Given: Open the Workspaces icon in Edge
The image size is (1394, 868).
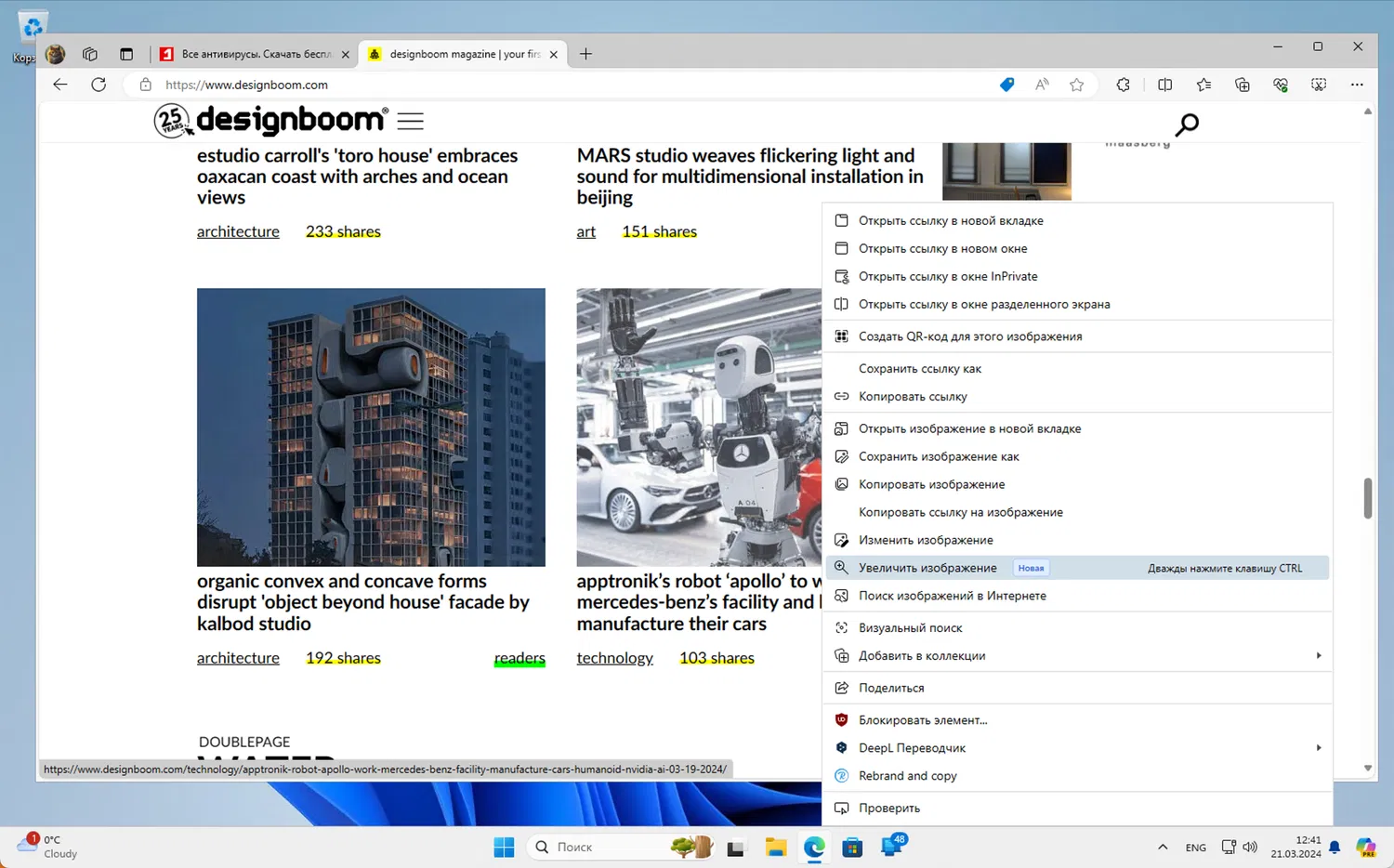Looking at the screenshot, I should (x=90, y=54).
